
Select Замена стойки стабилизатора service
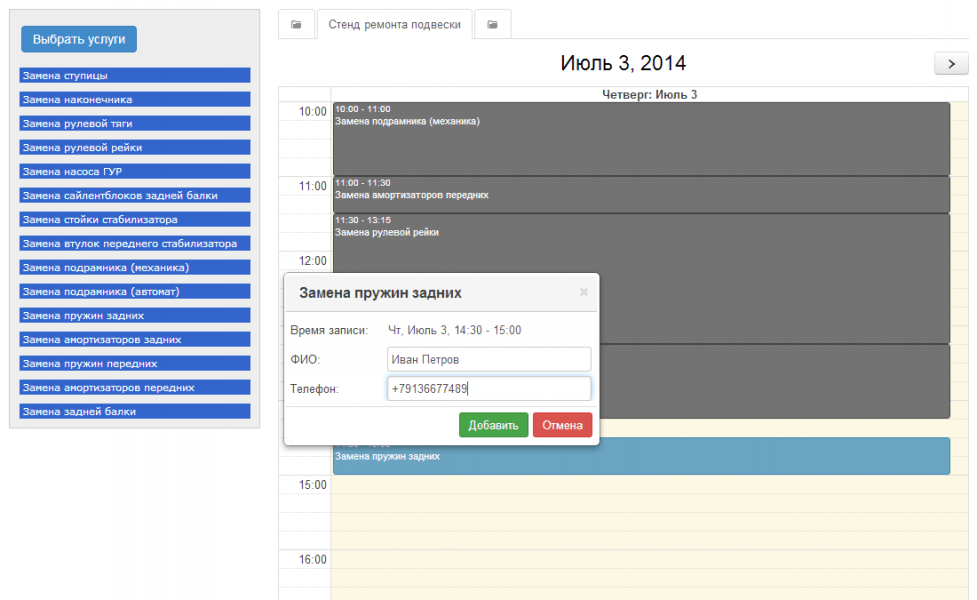(134, 219)
